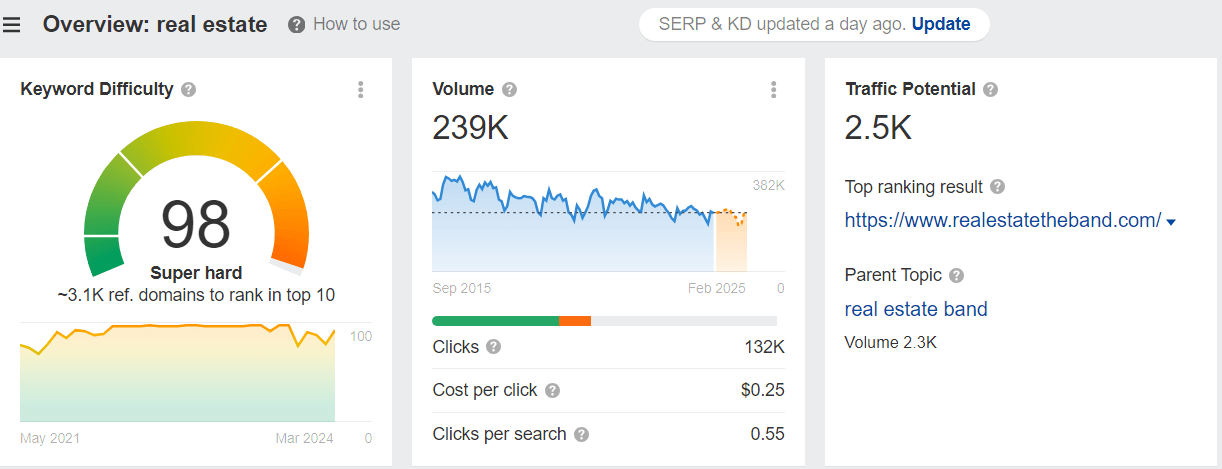Open the How to use link
The width and height of the screenshot is (1222, 469).
click(356, 24)
